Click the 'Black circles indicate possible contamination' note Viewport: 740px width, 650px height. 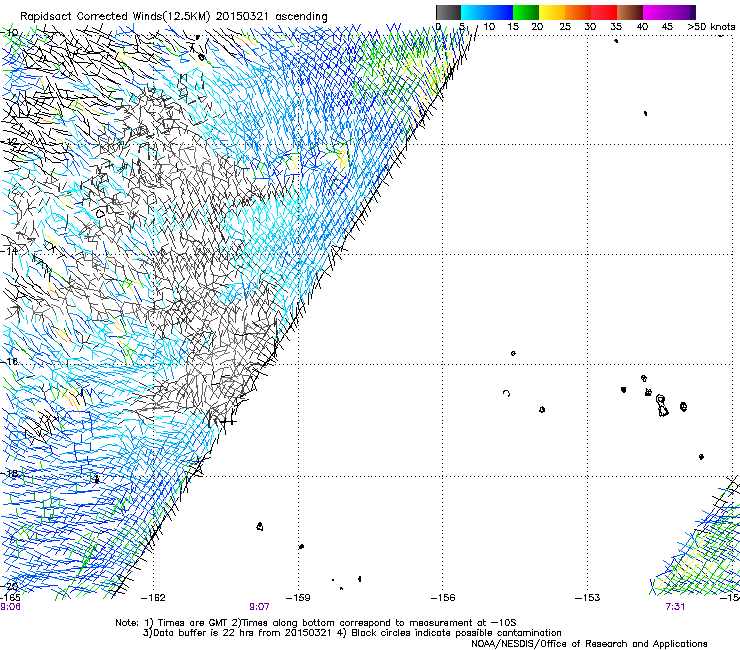coord(456,633)
